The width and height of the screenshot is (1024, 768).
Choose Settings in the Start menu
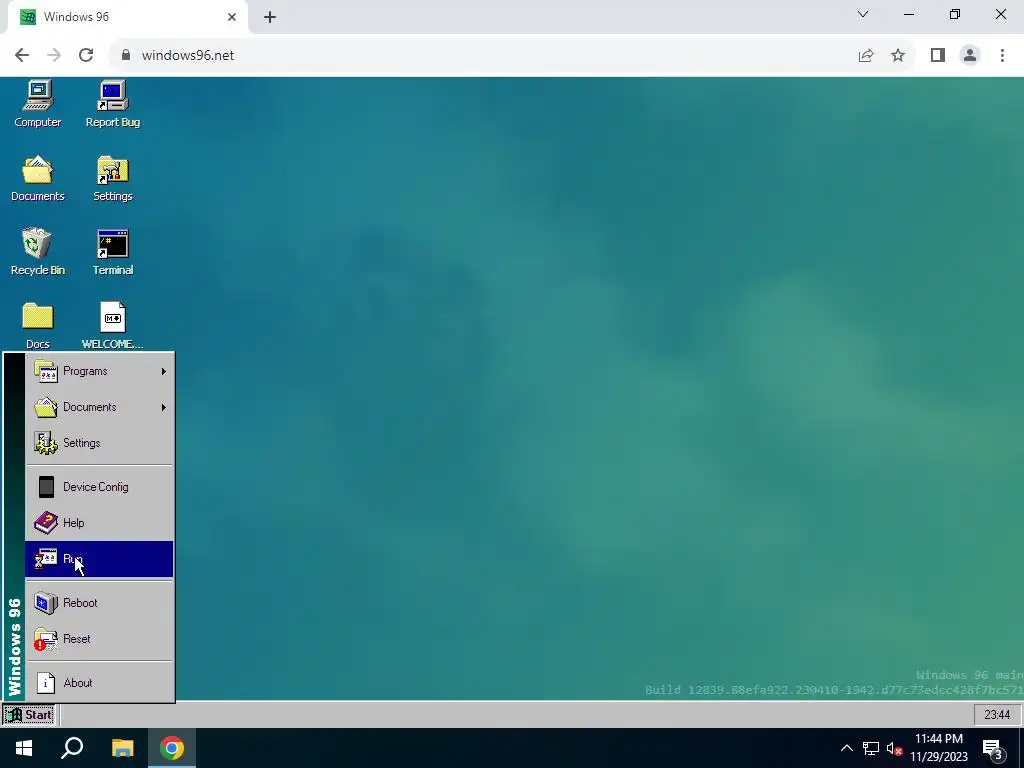point(99,443)
